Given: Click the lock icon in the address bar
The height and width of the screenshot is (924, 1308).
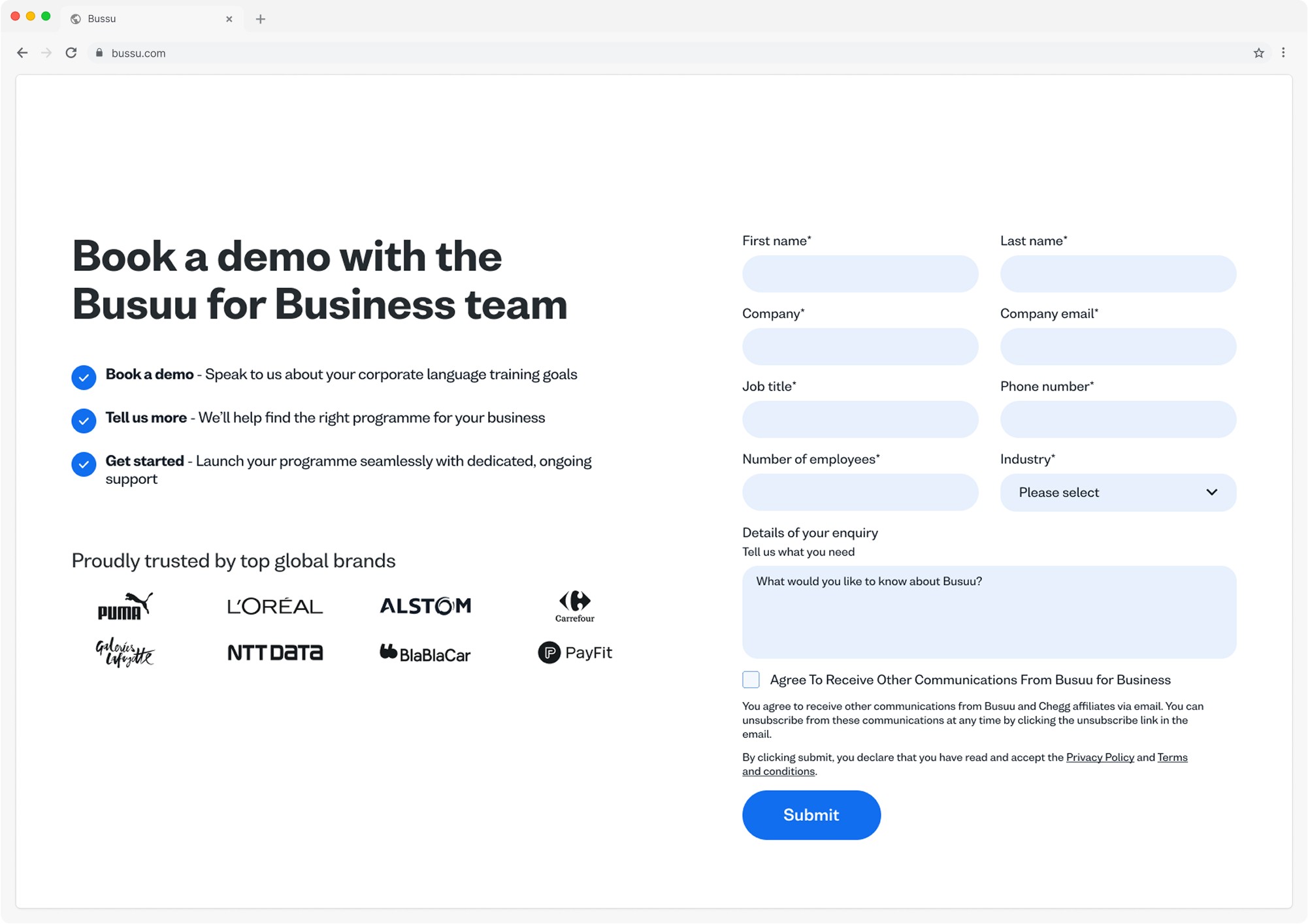Looking at the screenshot, I should [x=99, y=53].
